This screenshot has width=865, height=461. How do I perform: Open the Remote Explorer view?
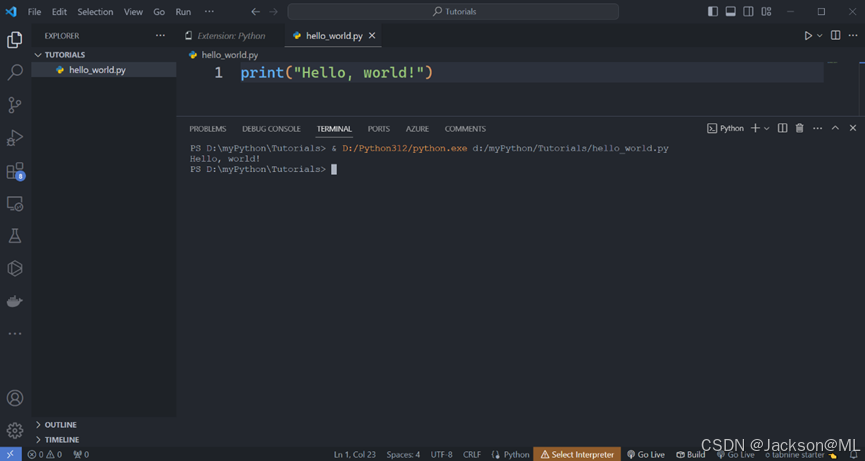pyautogui.click(x=15, y=203)
